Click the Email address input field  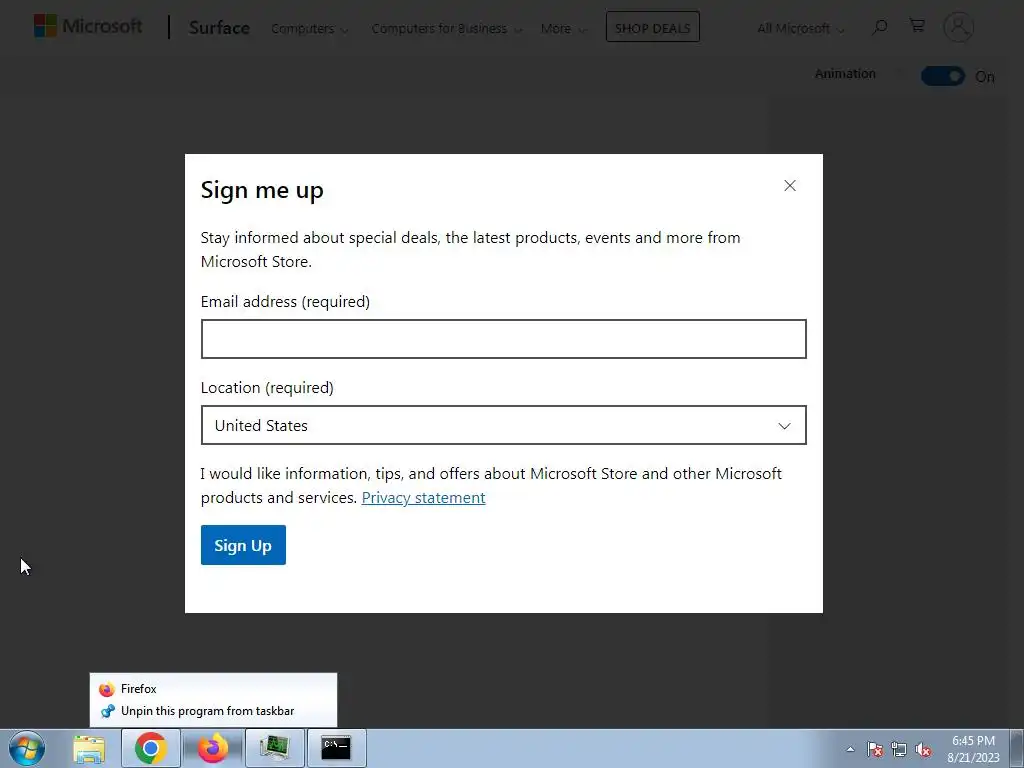(504, 339)
